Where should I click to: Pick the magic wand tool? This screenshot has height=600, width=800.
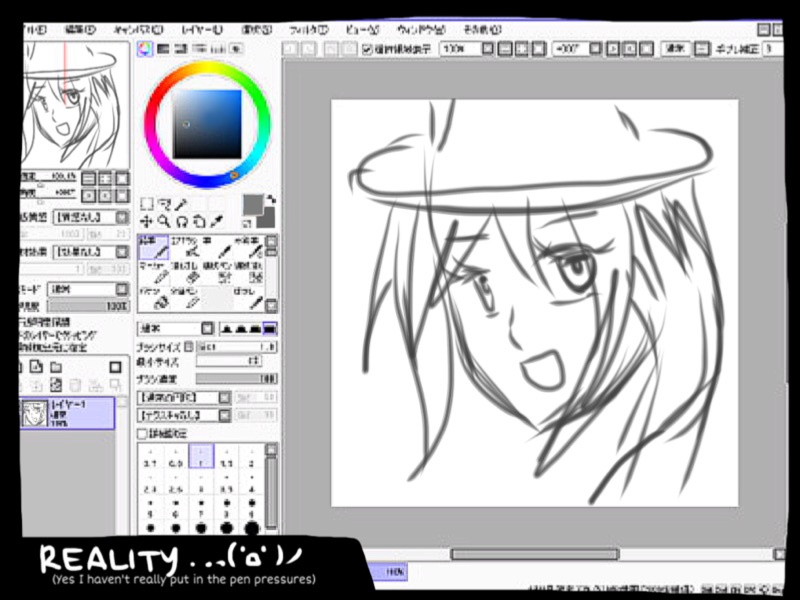[x=182, y=203]
